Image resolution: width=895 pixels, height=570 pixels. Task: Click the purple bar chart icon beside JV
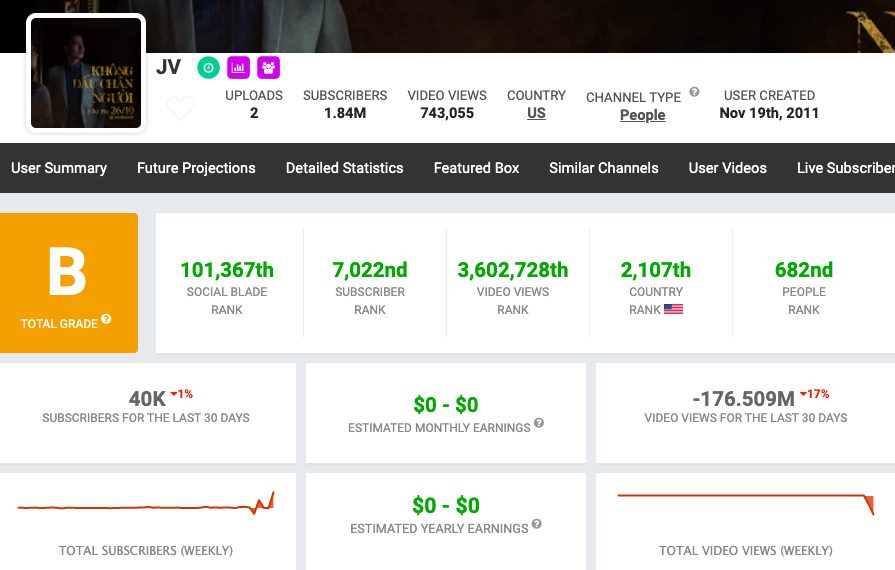[x=238, y=68]
